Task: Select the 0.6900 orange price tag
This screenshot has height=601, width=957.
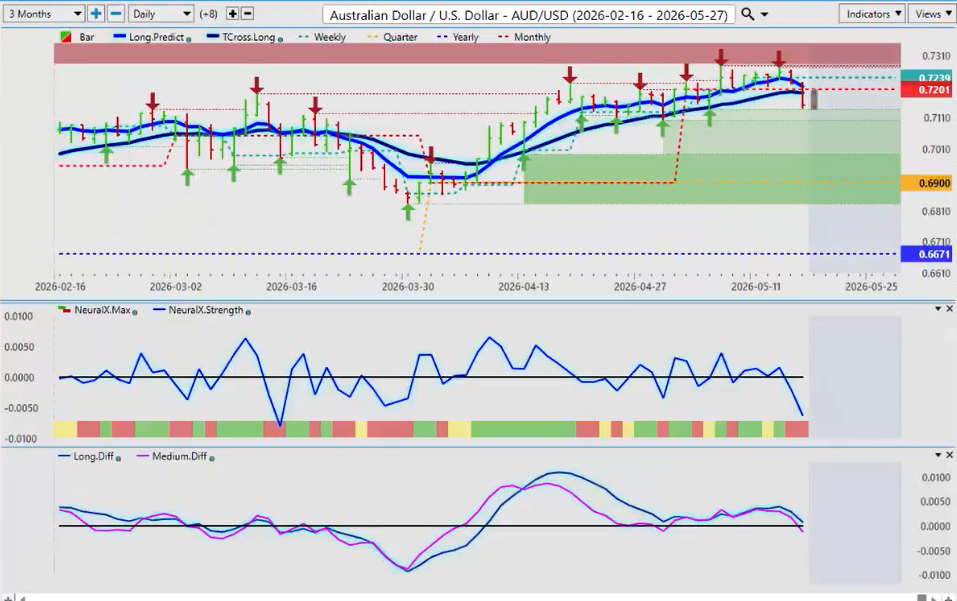Action: (x=926, y=183)
